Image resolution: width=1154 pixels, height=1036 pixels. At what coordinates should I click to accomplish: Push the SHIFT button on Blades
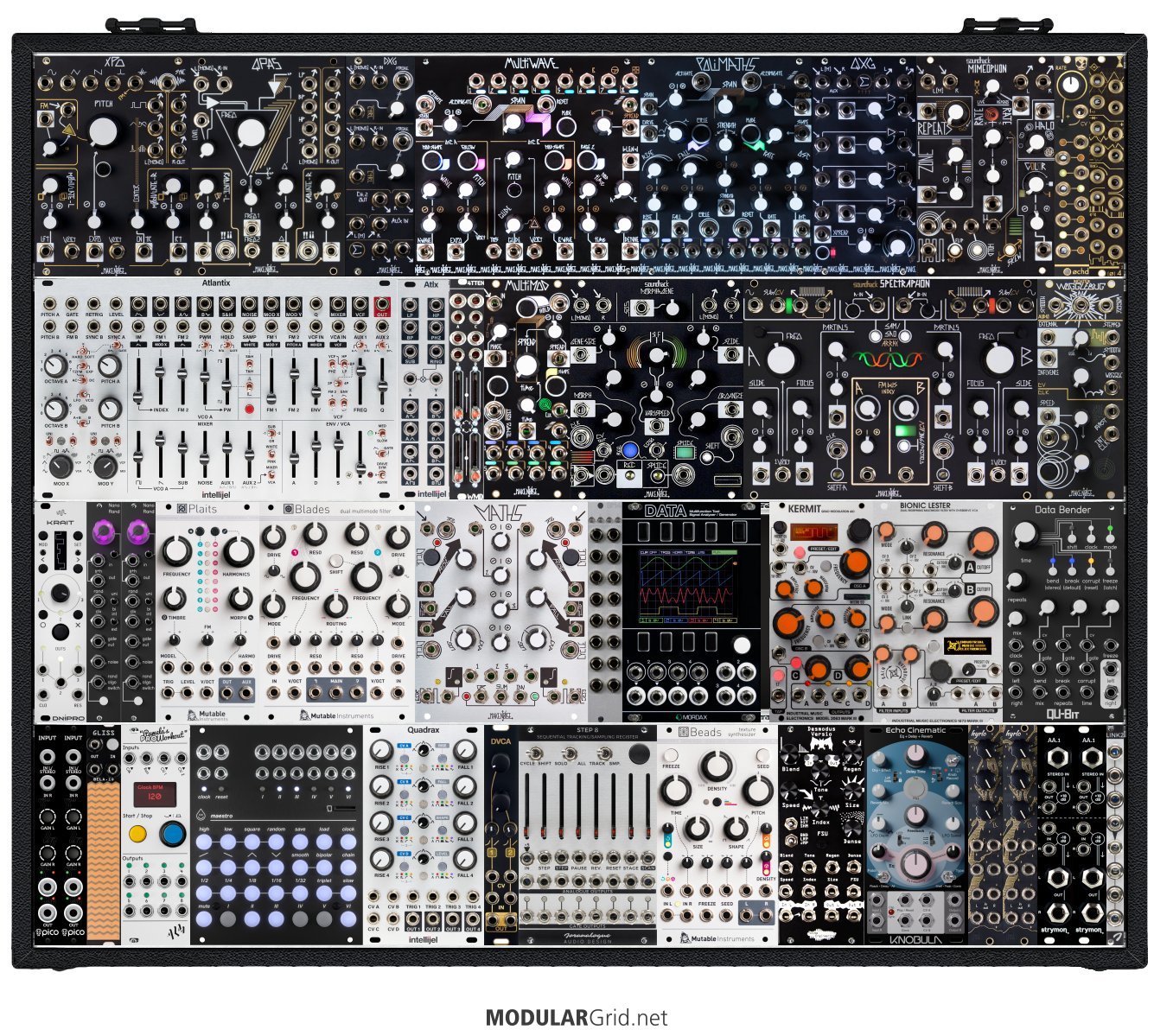(x=336, y=562)
